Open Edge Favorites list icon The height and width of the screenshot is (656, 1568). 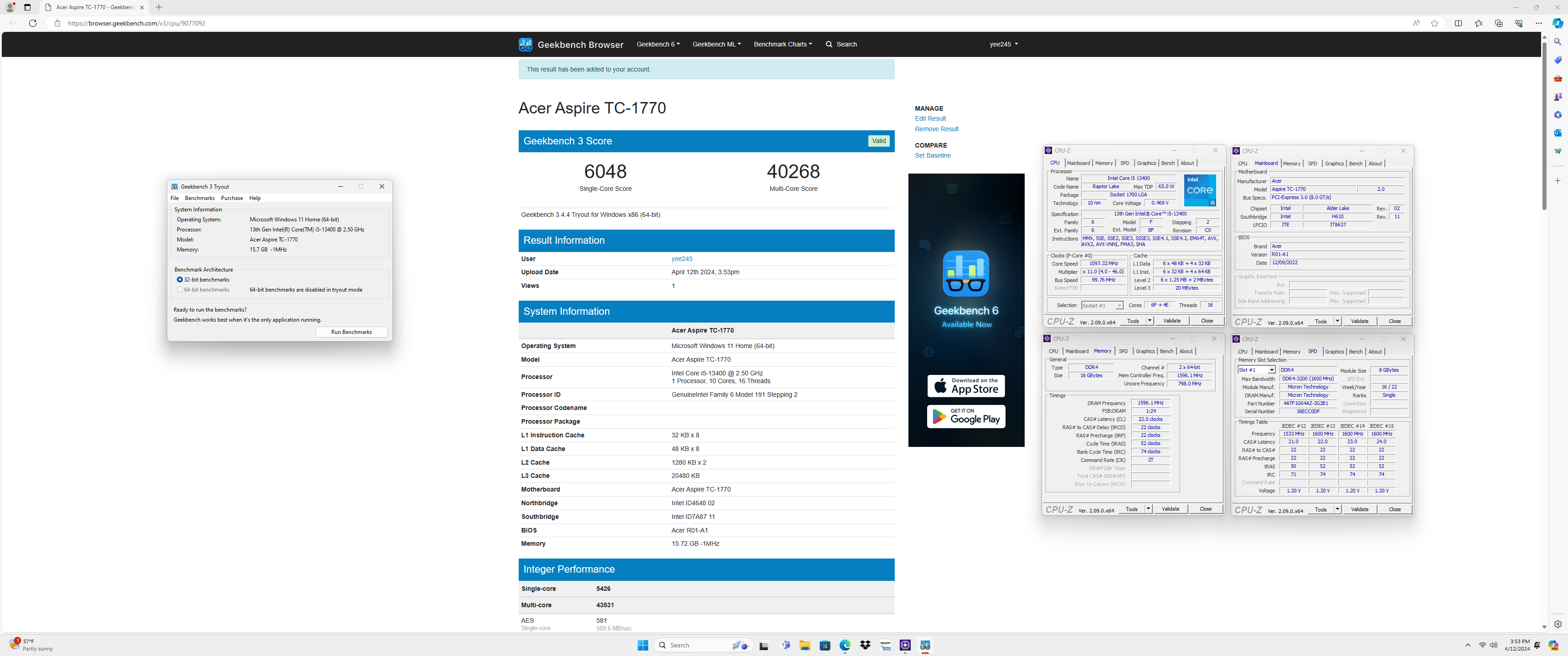[x=1479, y=23]
